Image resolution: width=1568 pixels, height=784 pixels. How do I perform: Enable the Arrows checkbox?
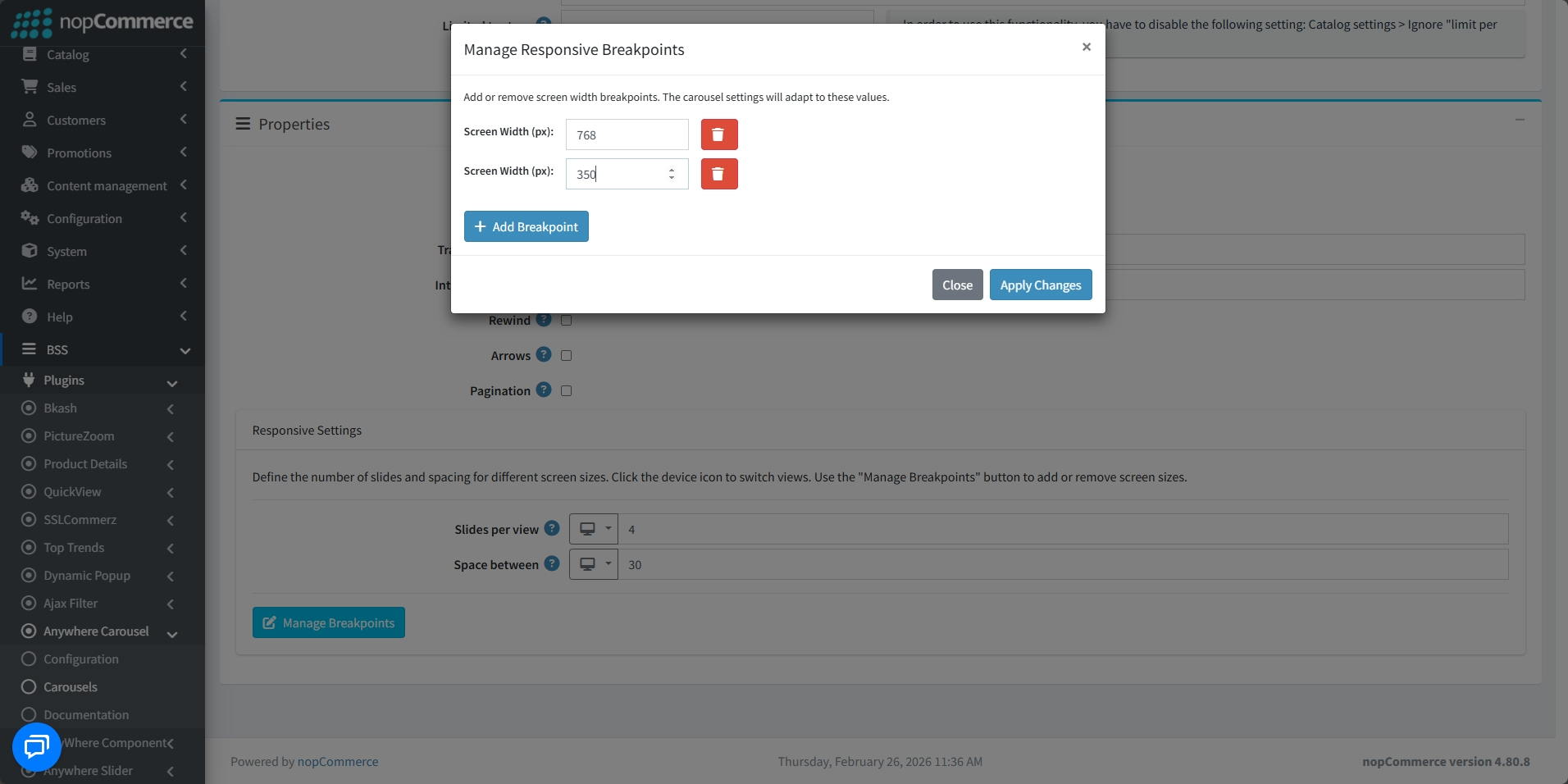coord(566,356)
